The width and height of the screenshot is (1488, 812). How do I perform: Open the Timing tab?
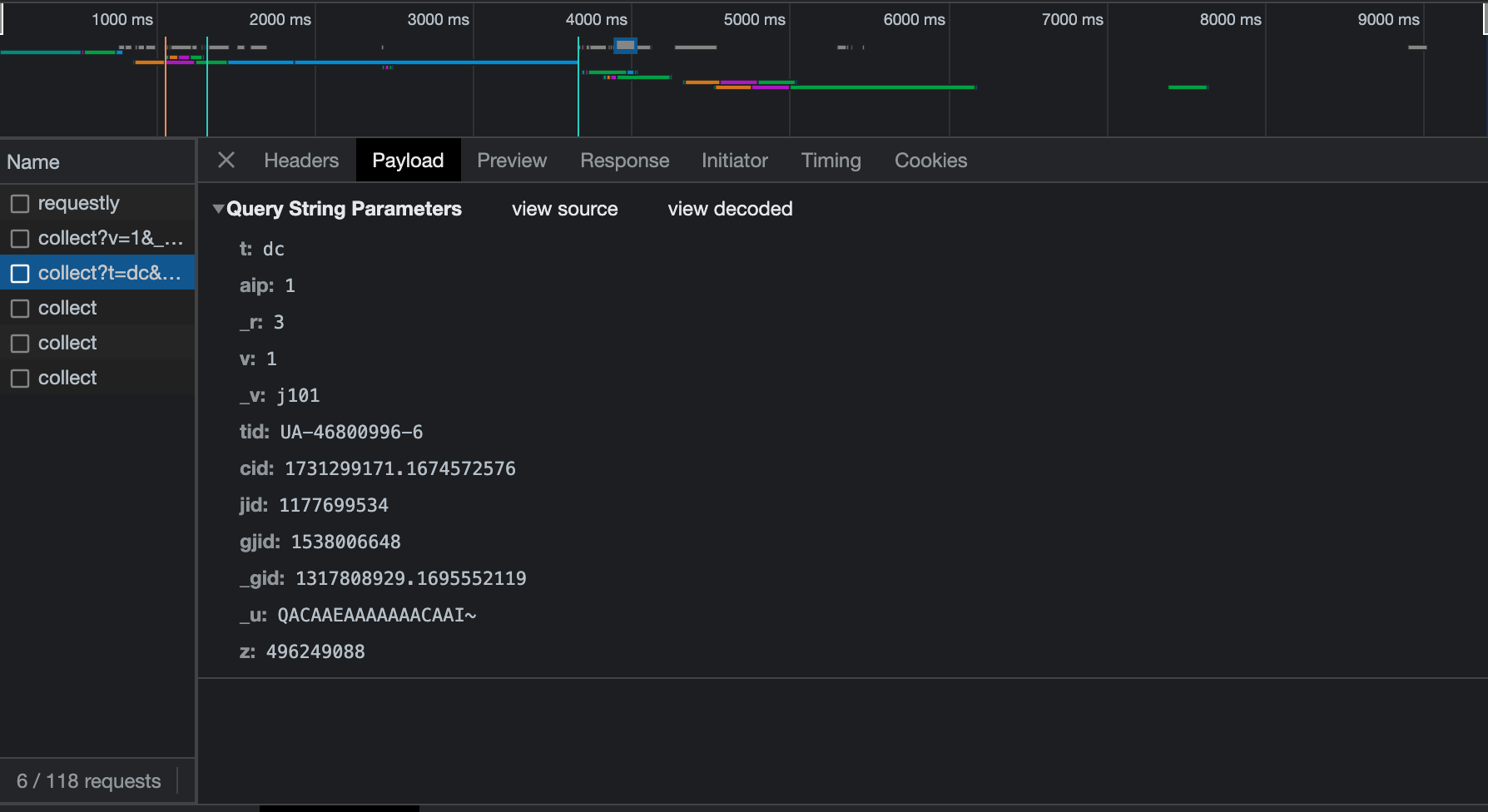point(831,161)
